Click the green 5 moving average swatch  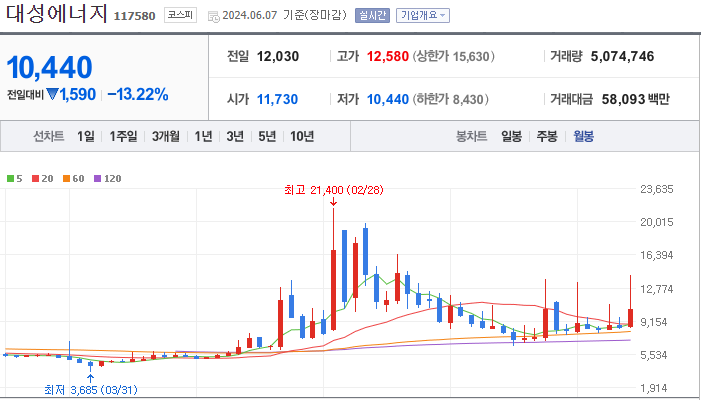[x=10, y=179]
